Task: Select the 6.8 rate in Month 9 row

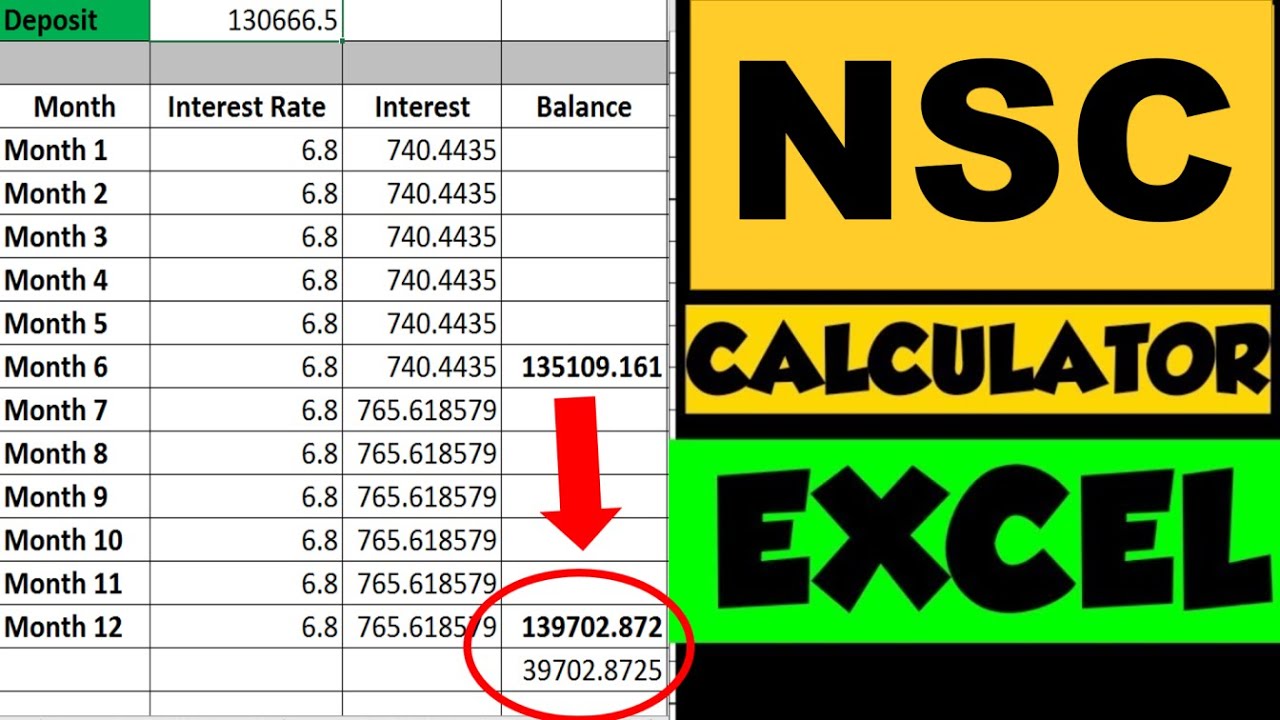Action: pyautogui.click(x=246, y=497)
